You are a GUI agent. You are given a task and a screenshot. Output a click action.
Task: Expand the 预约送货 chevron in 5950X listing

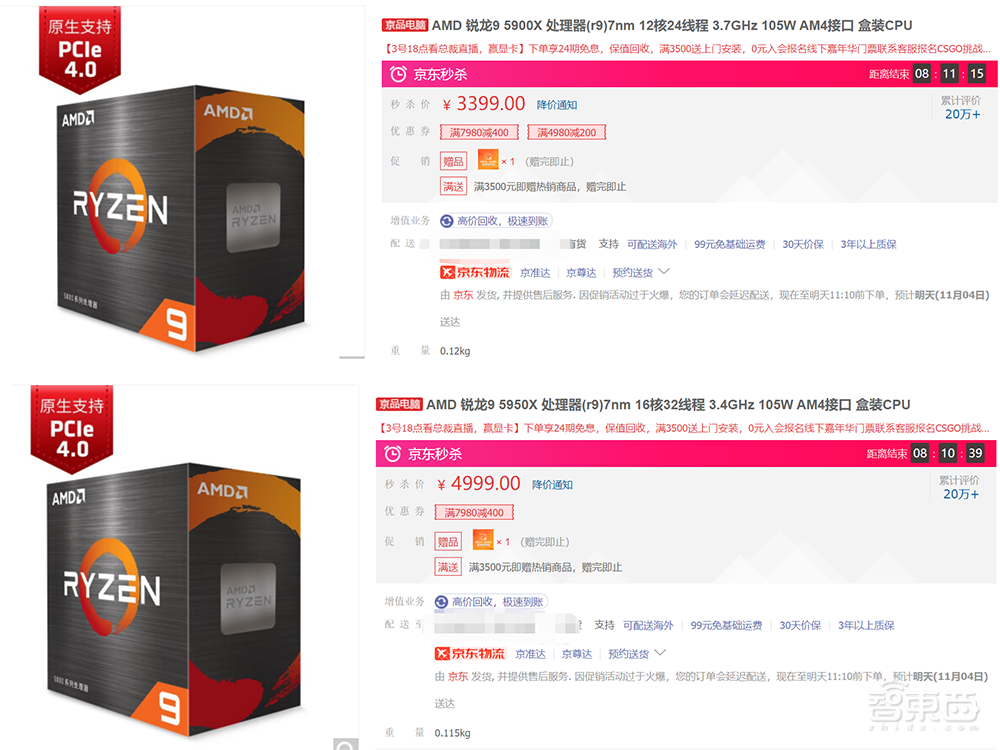pyautogui.click(x=660, y=652)
